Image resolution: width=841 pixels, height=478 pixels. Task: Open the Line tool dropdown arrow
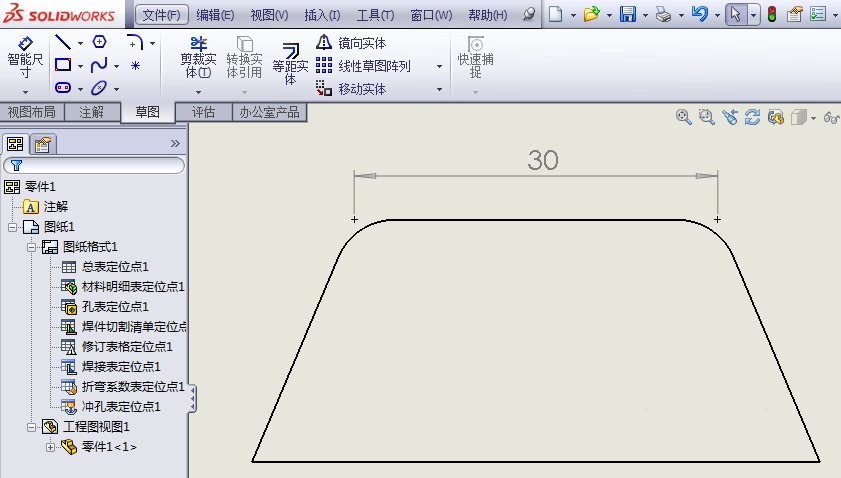click(x=80, y=43)
